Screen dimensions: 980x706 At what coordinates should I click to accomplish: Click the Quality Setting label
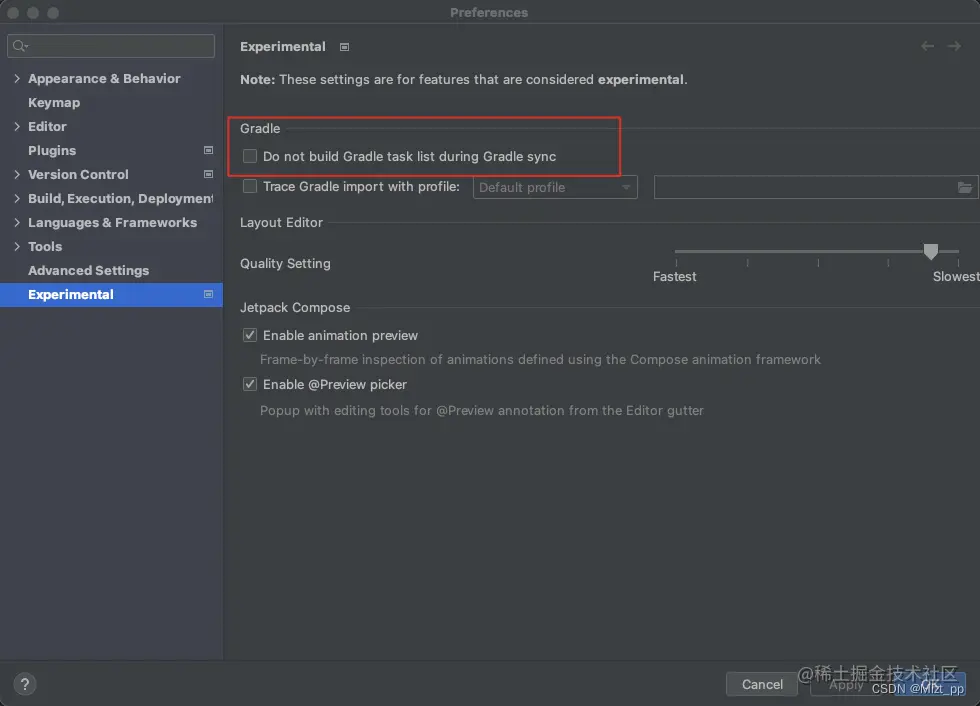285,264
